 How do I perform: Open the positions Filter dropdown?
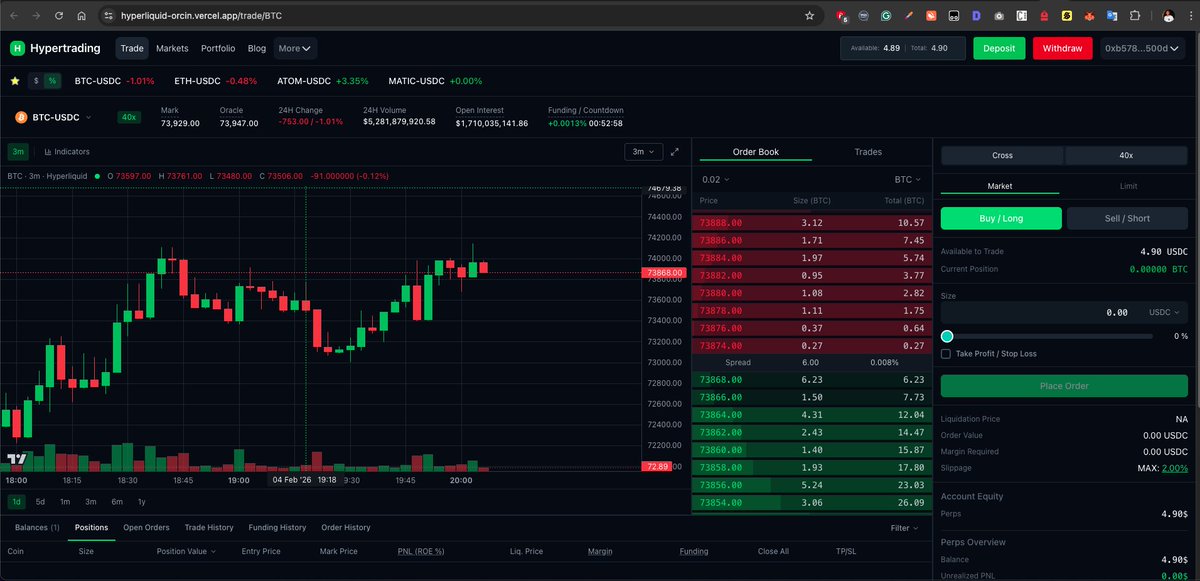tap(905, 528)
